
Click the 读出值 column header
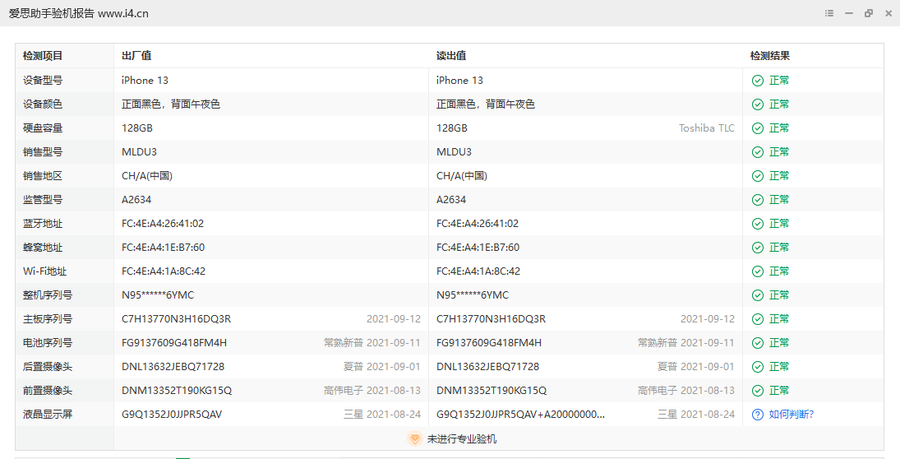coord(451,56)
